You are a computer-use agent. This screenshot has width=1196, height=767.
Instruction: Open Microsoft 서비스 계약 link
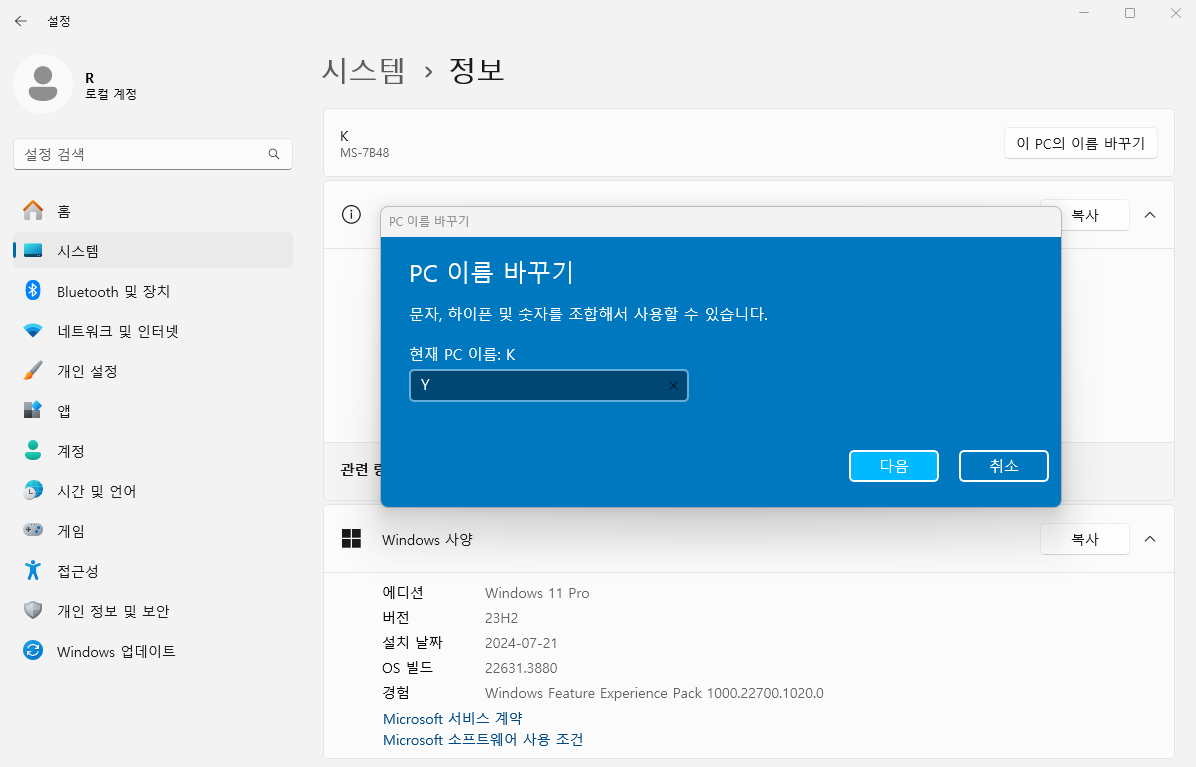(x=452, y=718)
